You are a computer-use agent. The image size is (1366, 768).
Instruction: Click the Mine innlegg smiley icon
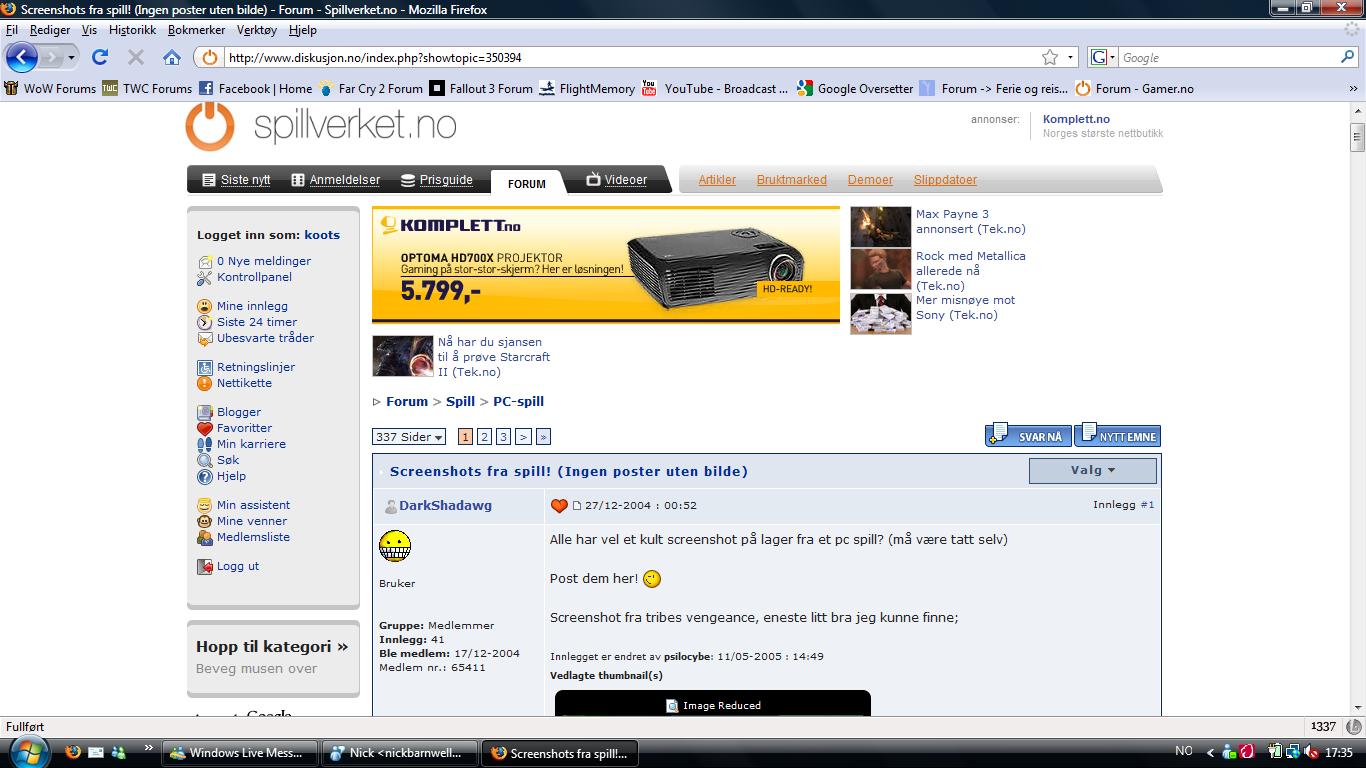click(x=205, y=306)
